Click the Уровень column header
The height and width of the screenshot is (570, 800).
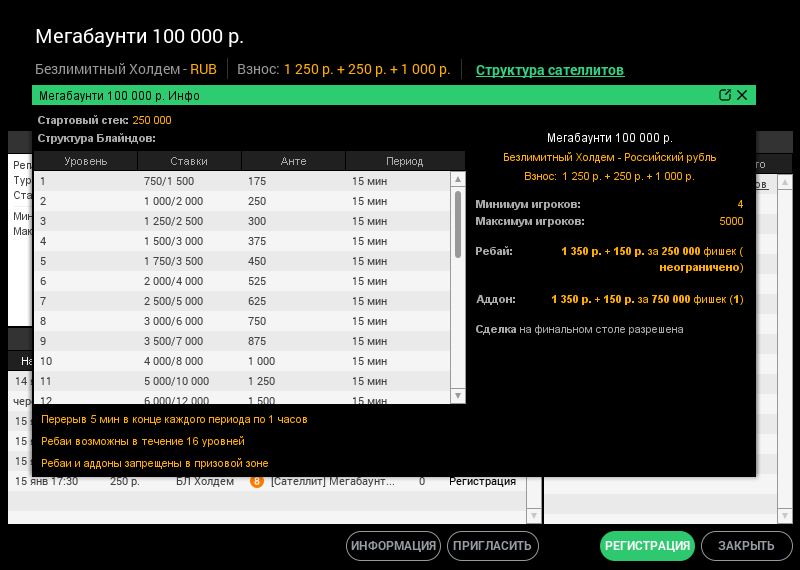pos(86,161)
